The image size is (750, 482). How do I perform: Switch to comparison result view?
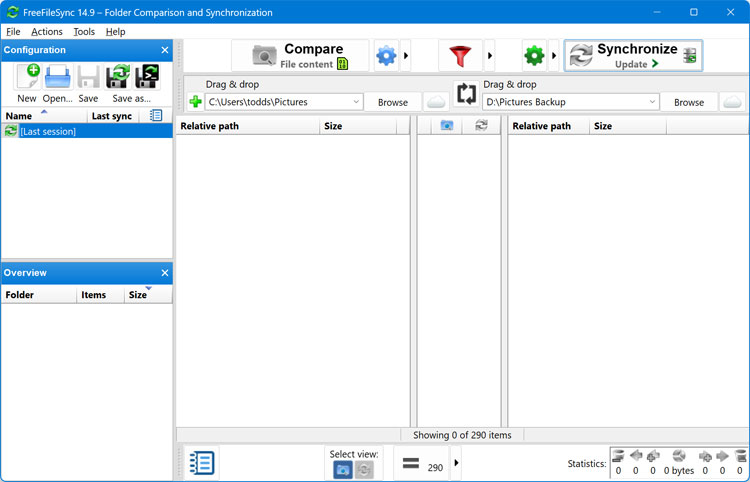343,470
